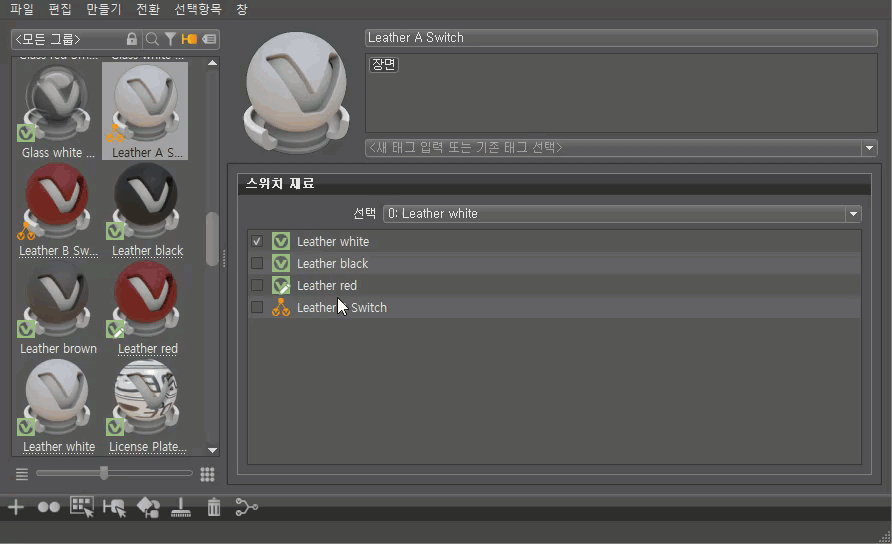Viewport: 892px width, 544px height.
Task: Open the 편집 menu
Action: [60, 9]
